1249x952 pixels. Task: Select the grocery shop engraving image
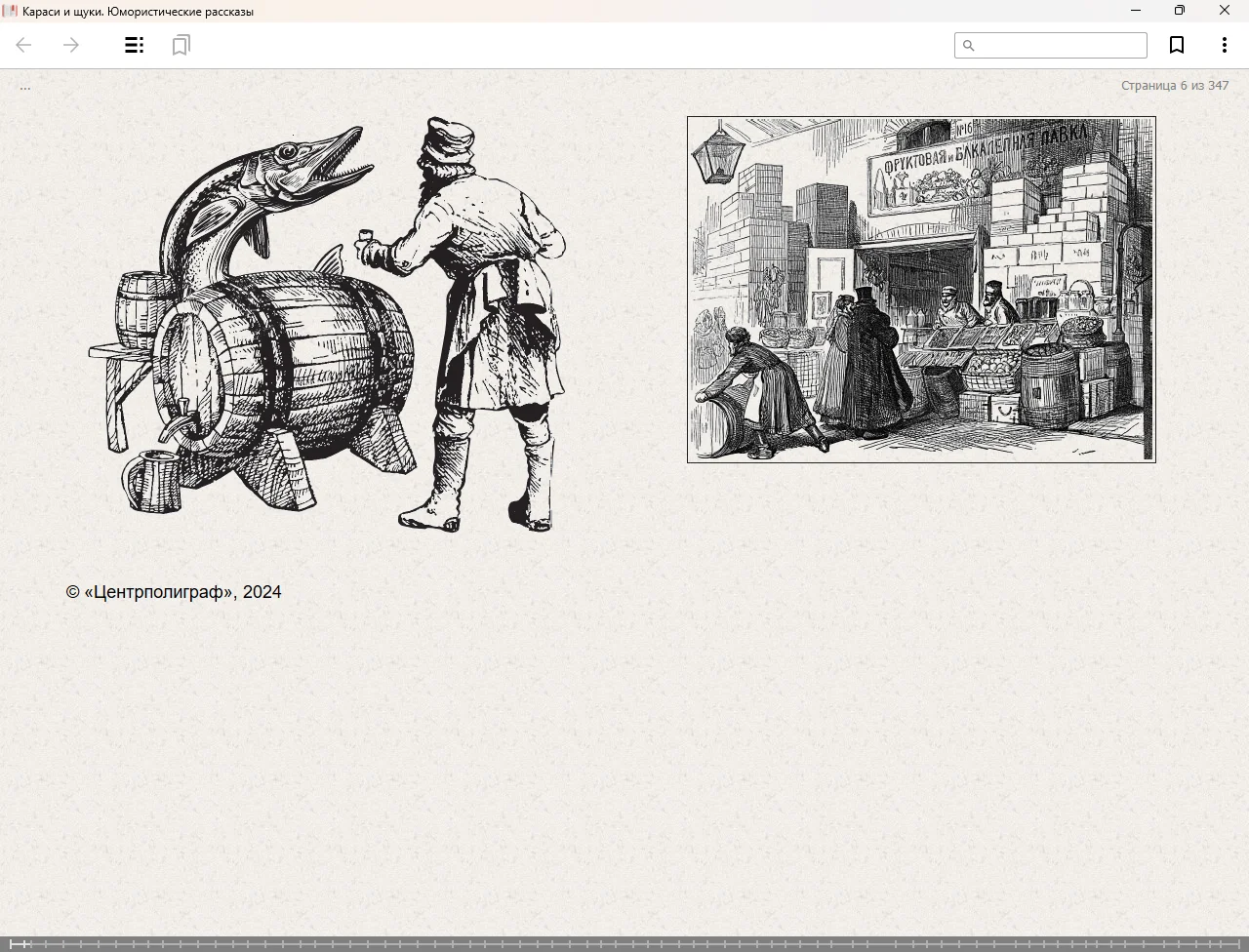pos(921,290)
